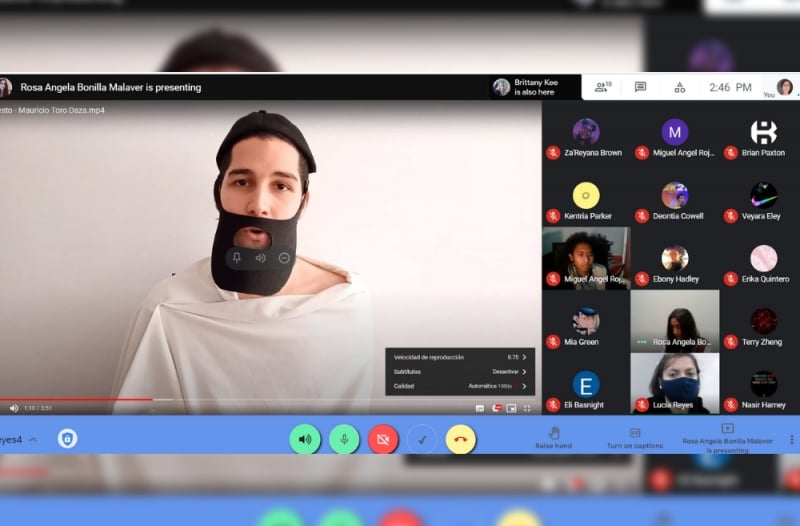800x526 pixels.
Task: Enter fullscreen on the video player
Action: coord(527,408)
